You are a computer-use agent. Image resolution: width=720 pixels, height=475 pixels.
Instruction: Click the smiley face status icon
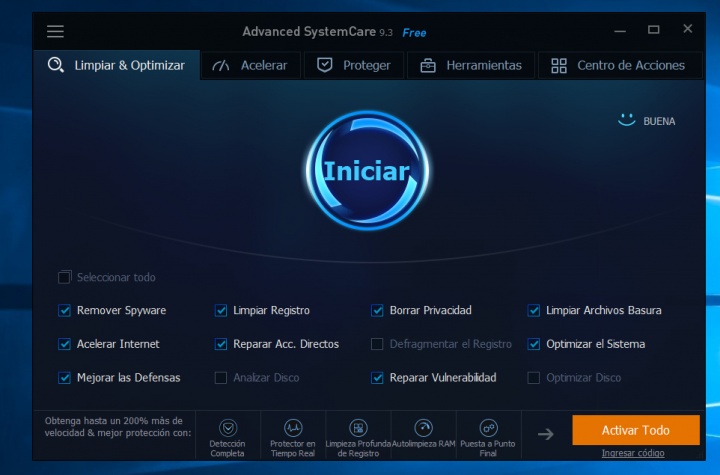[x=626, y=120]
